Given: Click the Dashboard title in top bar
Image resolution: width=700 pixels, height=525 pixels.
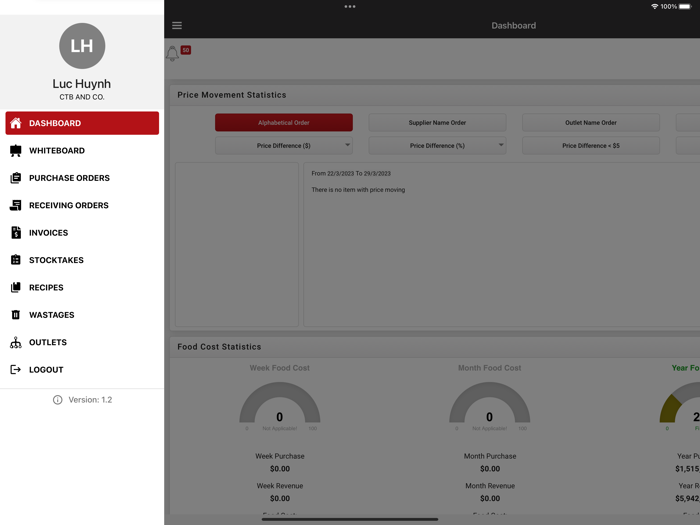Looking at the screenshot, I should pos(514,25).
